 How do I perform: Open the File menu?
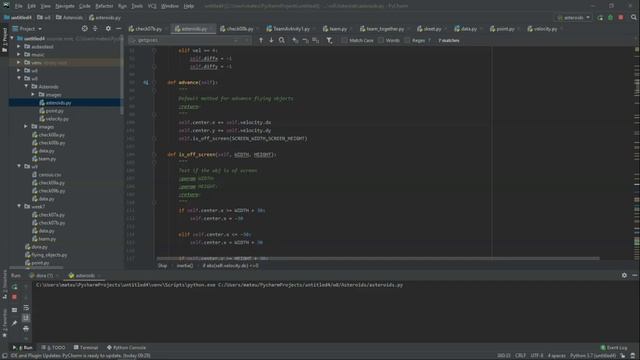point(19,6)
